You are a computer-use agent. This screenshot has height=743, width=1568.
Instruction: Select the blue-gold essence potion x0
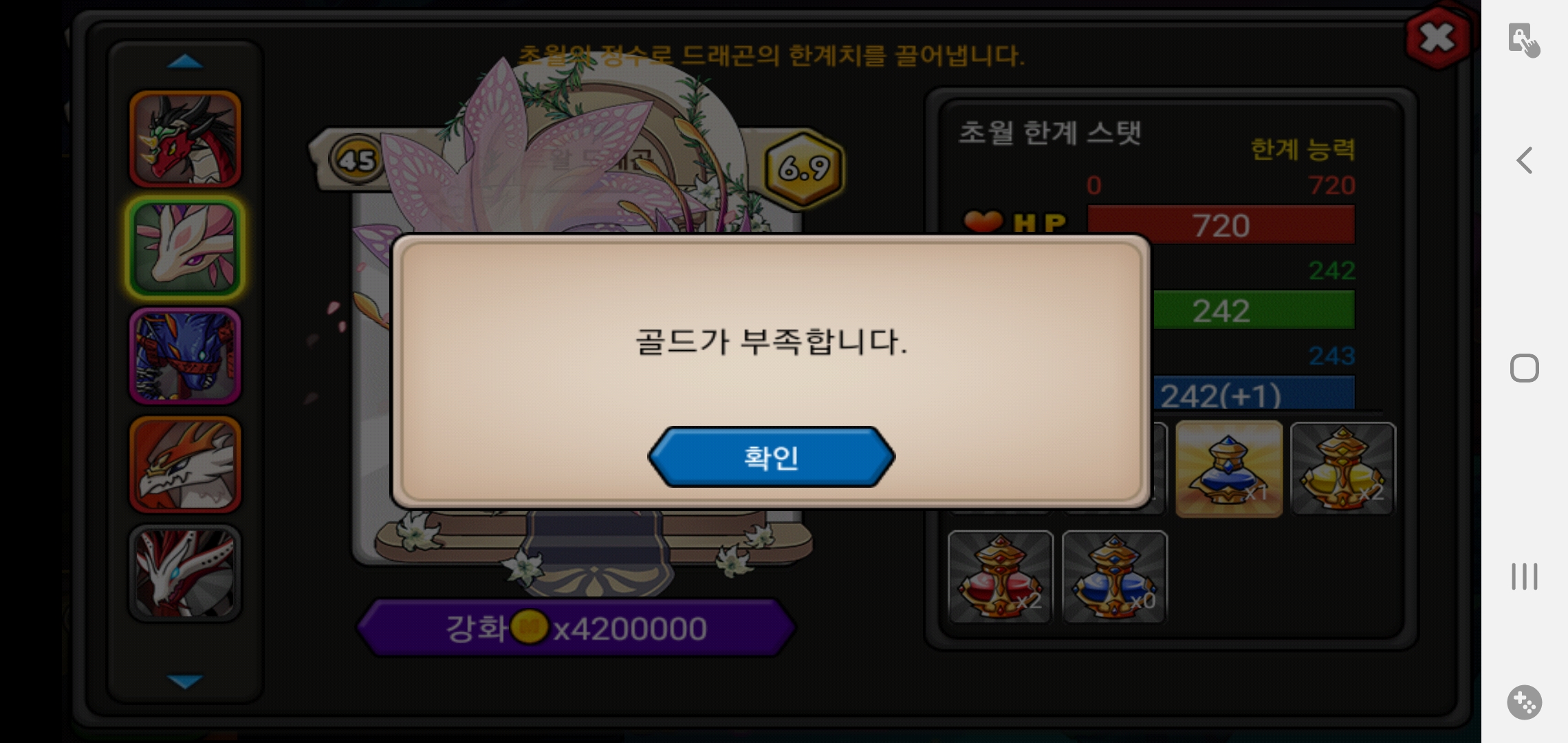point(1115,577)
